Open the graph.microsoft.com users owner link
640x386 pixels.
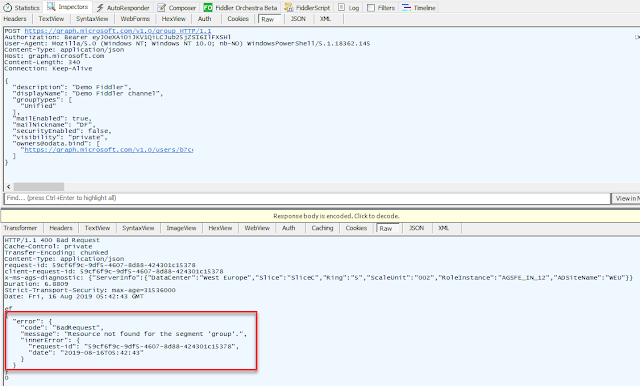(x=109, y=150)
